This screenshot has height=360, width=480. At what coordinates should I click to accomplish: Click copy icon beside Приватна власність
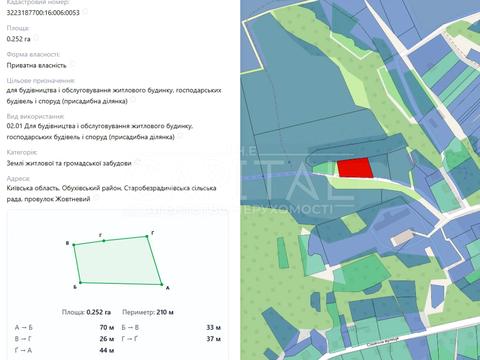72,64
